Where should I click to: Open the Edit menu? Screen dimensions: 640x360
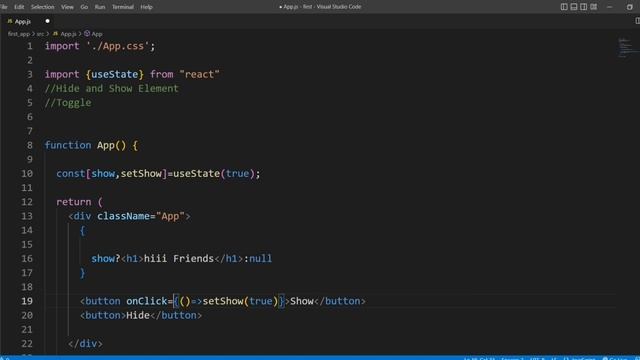pyautogui.click(x=19, y=7)
